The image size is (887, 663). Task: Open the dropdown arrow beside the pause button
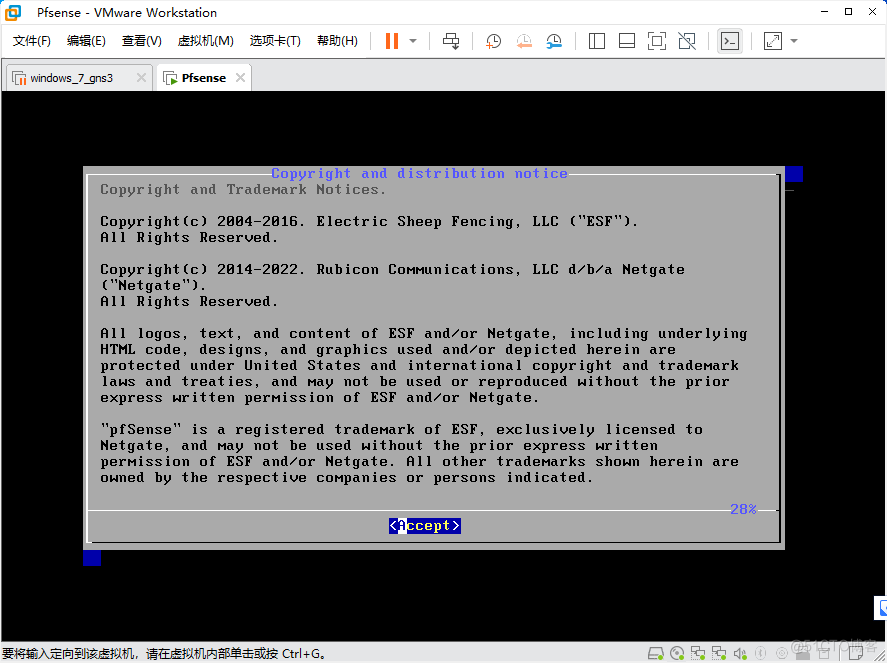click(413, 41)
